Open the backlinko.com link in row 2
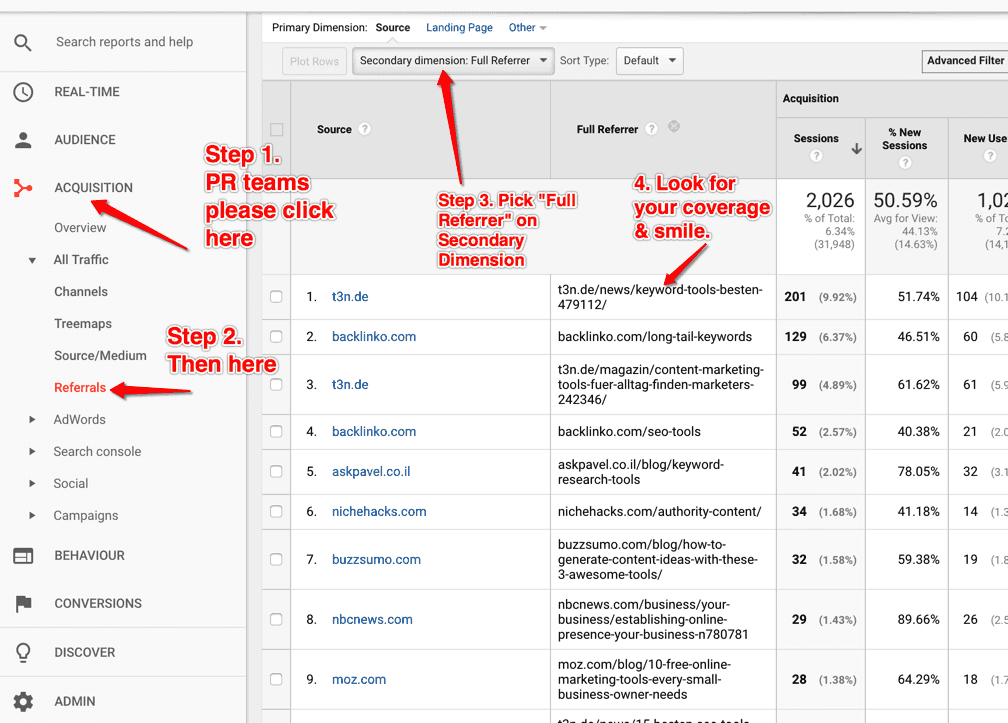 point(374,336)
